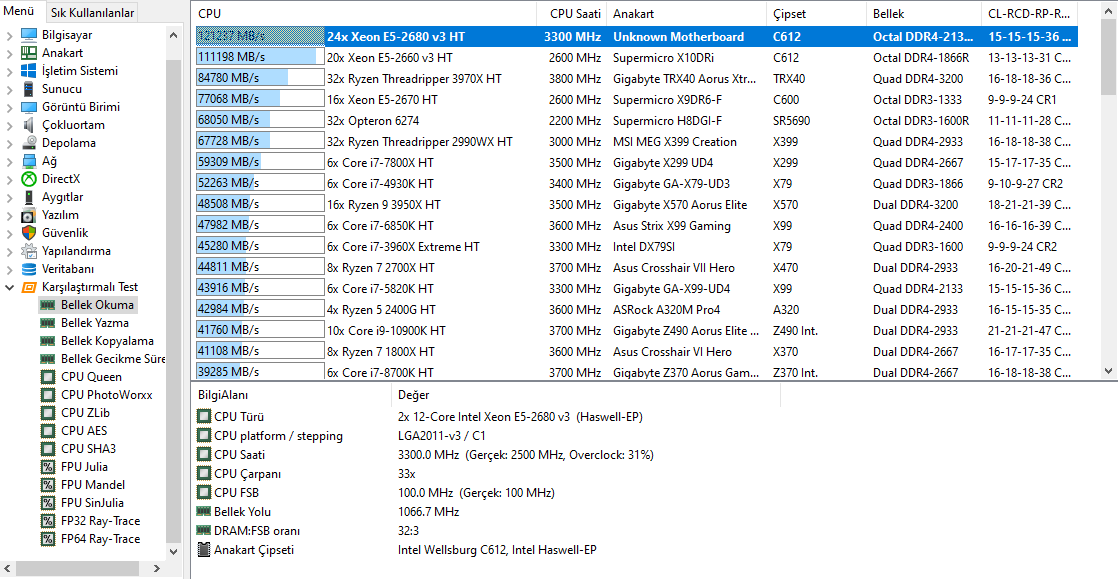Click the CPU Türü chip icon in details

[x=204, y=416]
